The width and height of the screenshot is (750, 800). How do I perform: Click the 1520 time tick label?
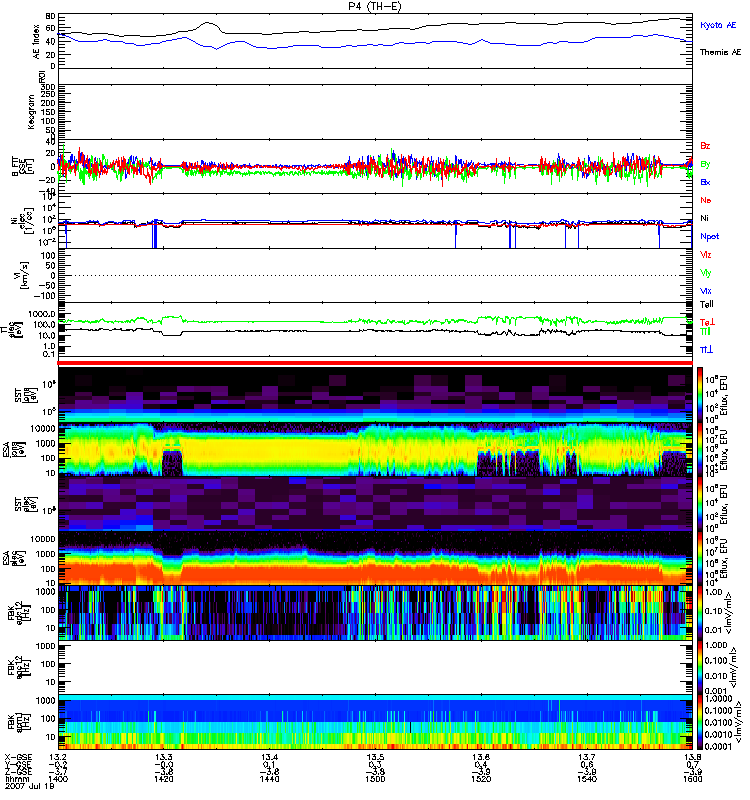tap(481, 779)
